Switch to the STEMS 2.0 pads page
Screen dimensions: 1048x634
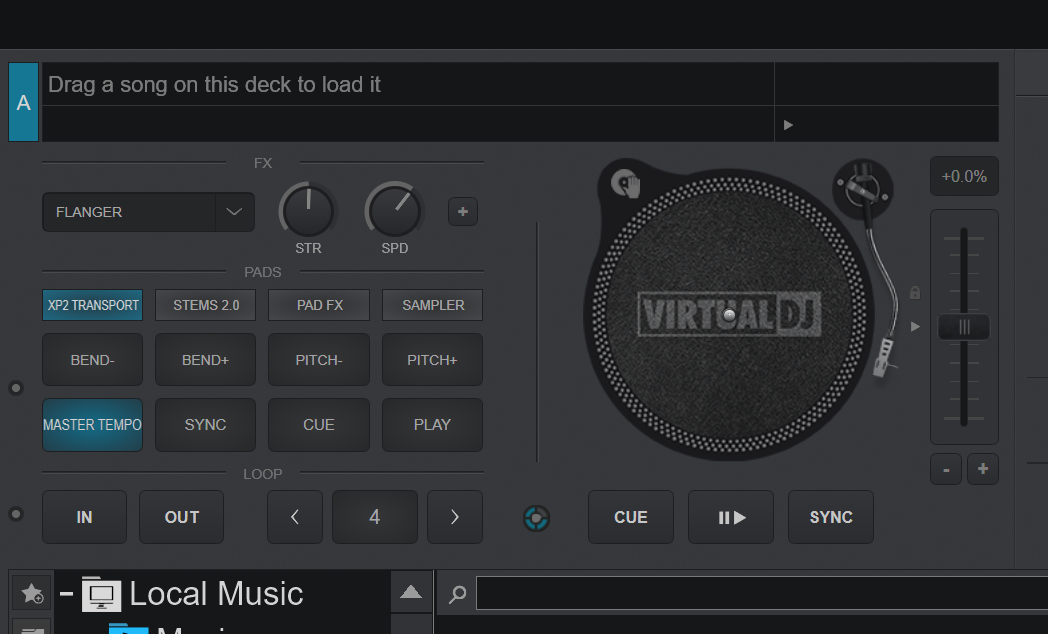tap(205, 305)
